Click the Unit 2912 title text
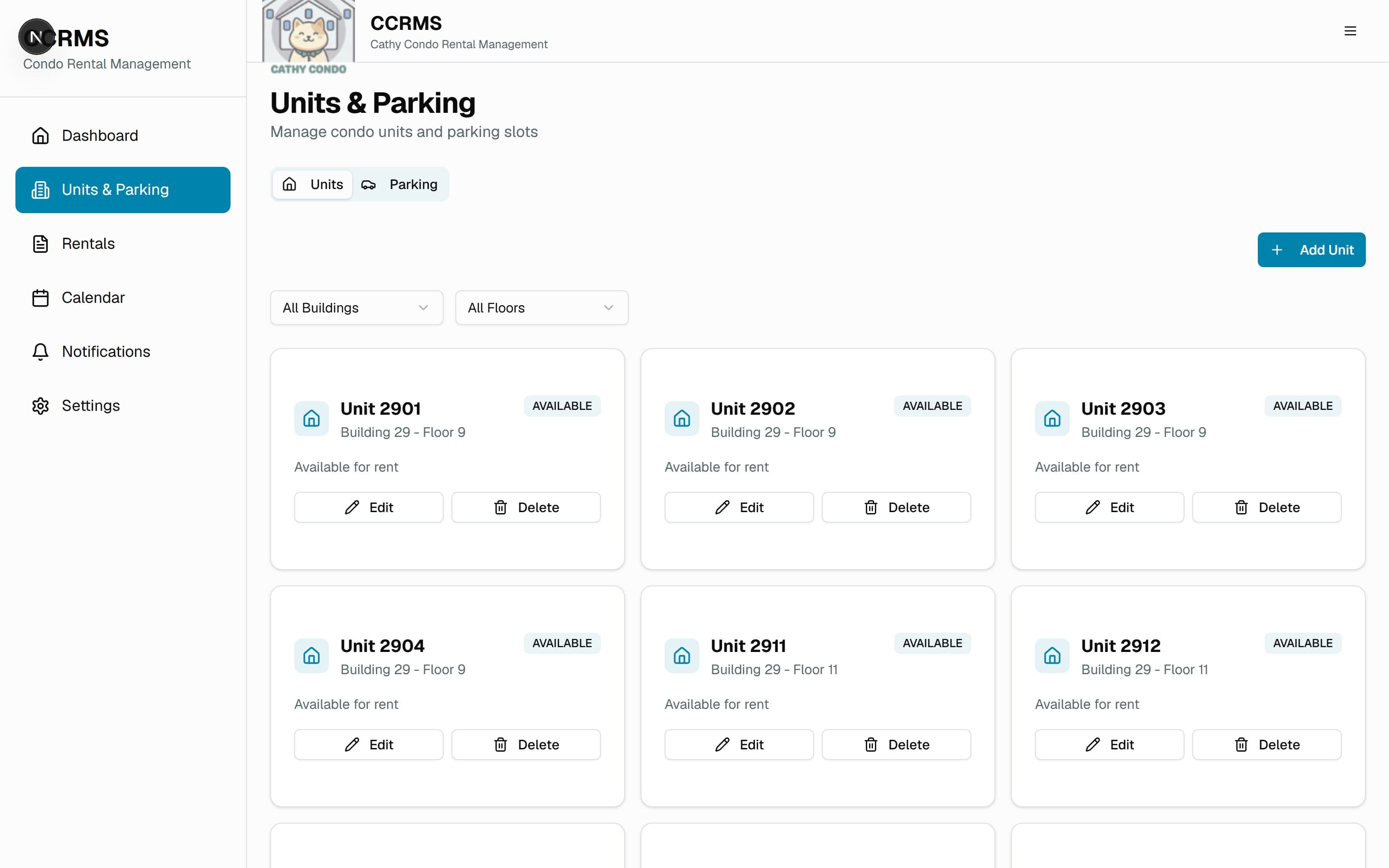 click(x=1121, y=646)
